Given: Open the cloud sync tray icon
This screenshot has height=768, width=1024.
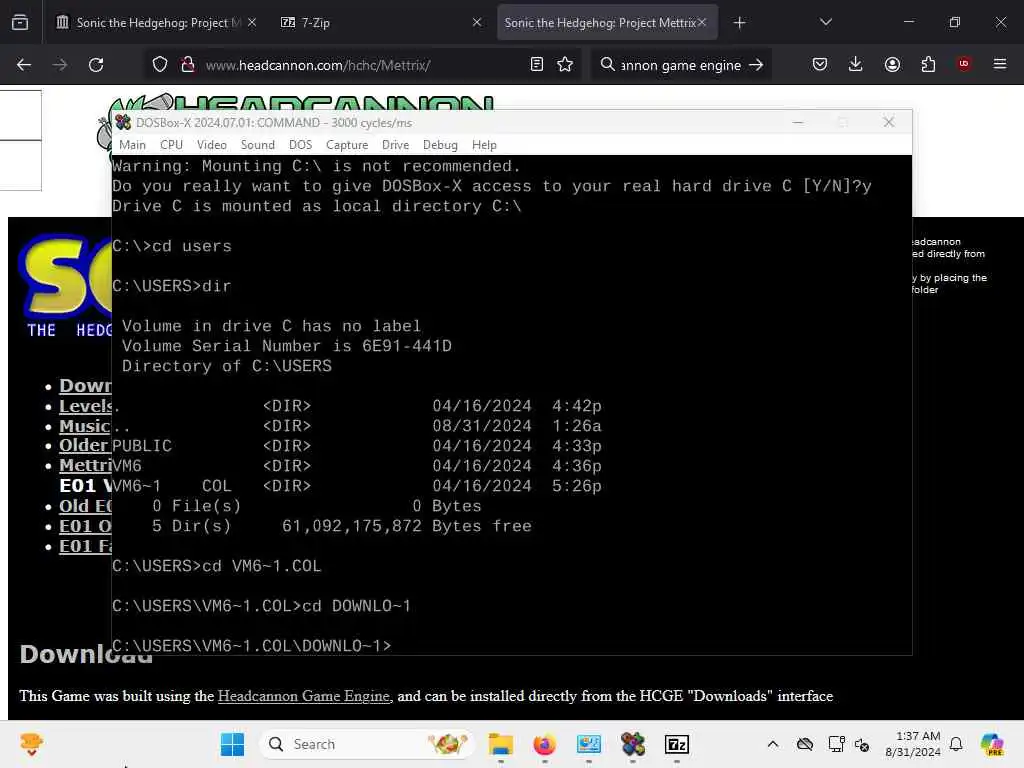Looking at the screenshot, I should (805, 744).
